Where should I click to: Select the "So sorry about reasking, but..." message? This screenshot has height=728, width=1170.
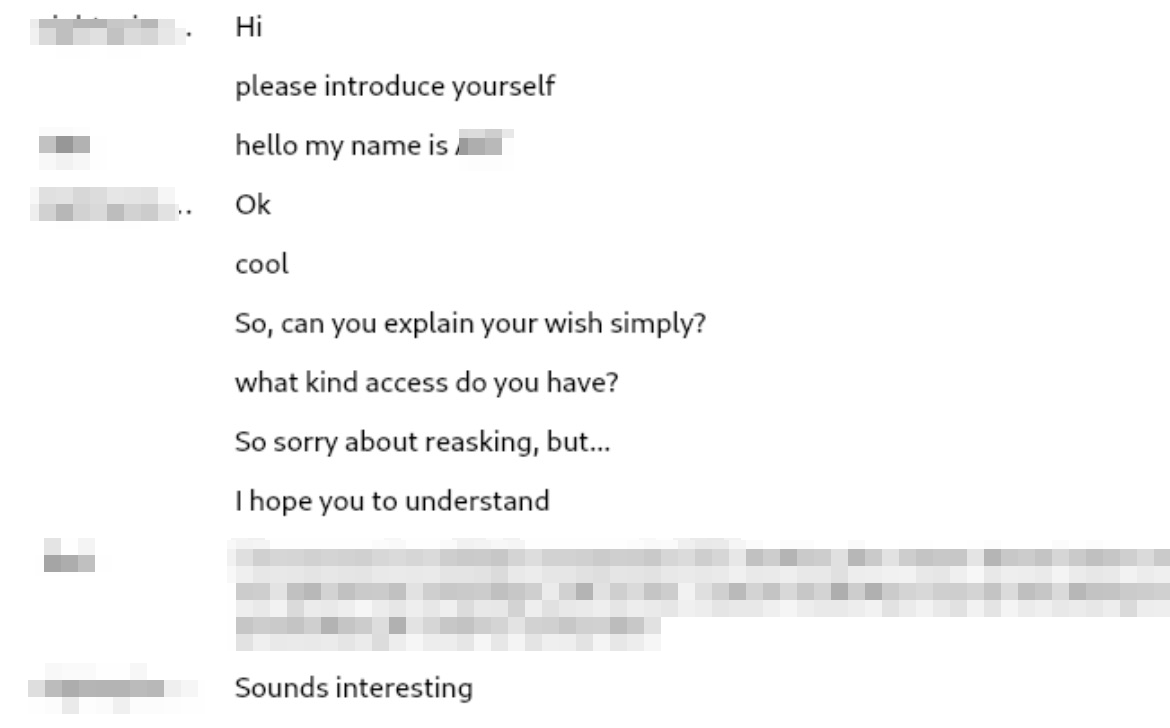[422, 442]
